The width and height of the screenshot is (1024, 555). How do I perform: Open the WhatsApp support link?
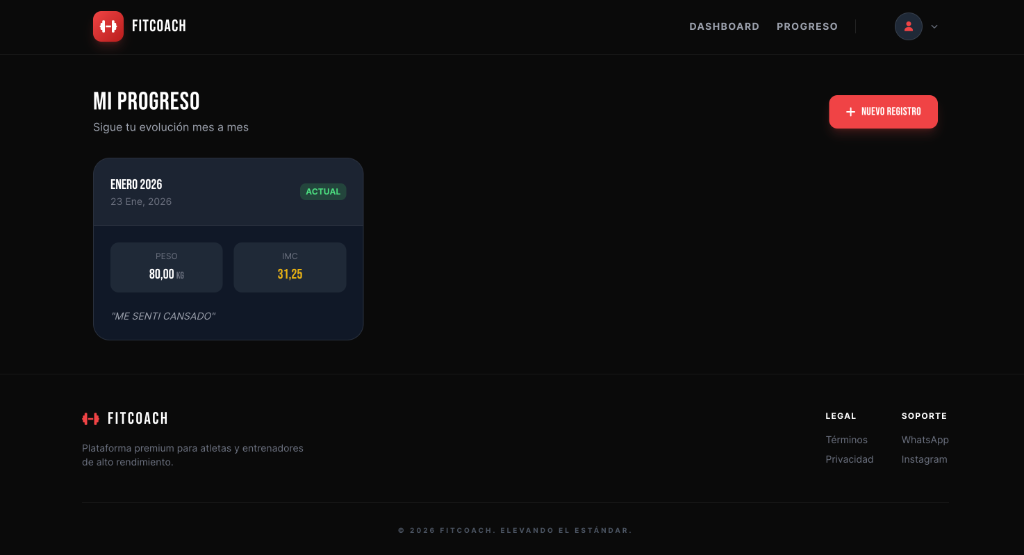(x=924, y=440)
